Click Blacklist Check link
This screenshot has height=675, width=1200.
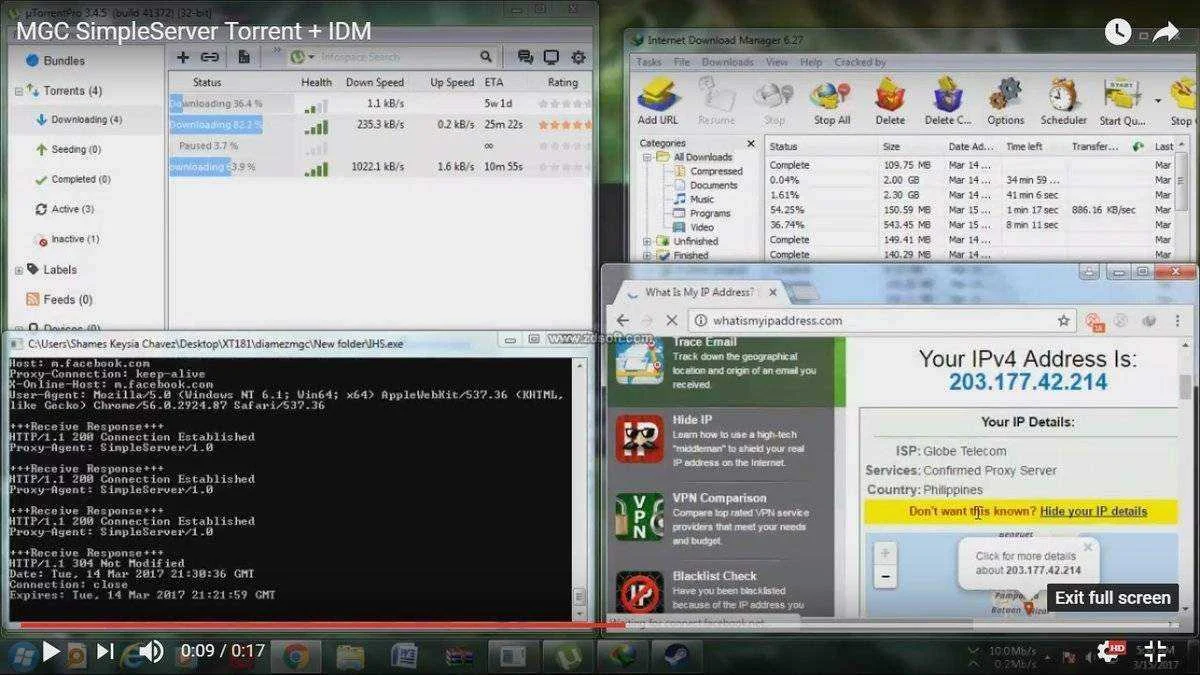[714, 575]
